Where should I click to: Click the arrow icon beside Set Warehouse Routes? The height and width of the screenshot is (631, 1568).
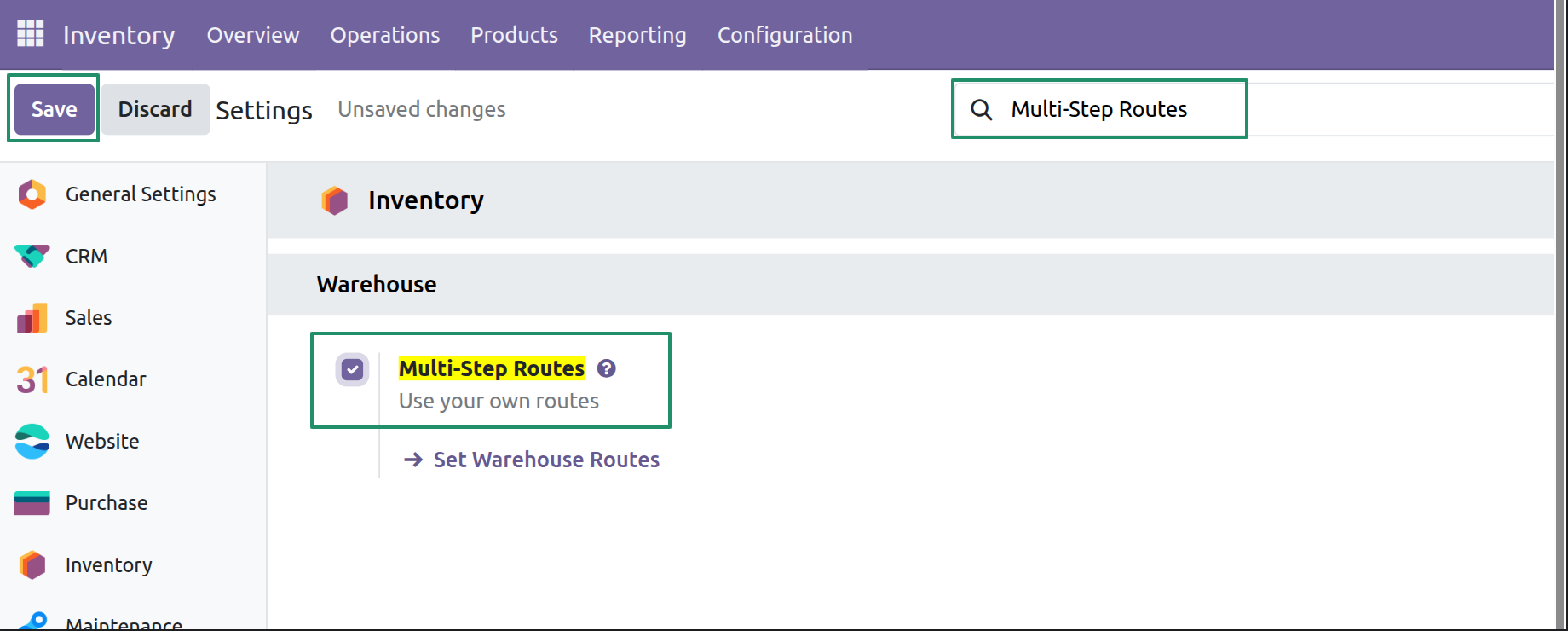413,460
